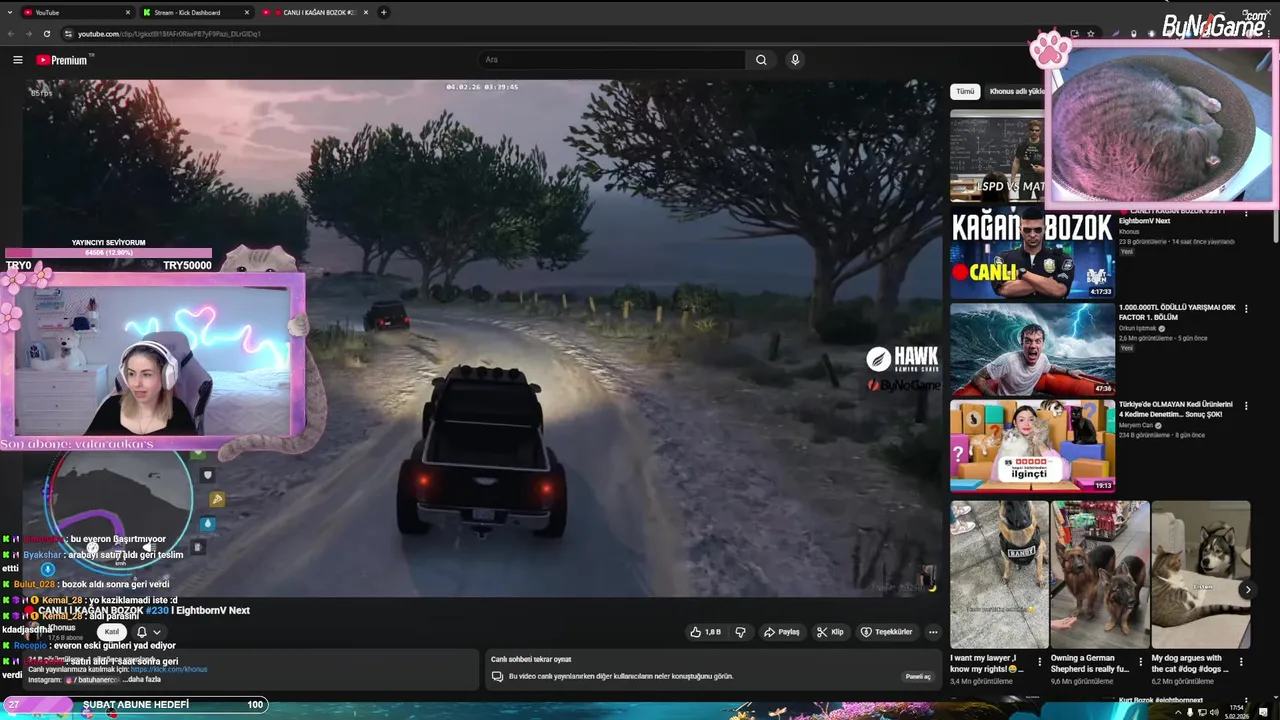This screenshot has width=1280, height=720.
Task: Join the channel with Katıl button
Action: point(112,632)
